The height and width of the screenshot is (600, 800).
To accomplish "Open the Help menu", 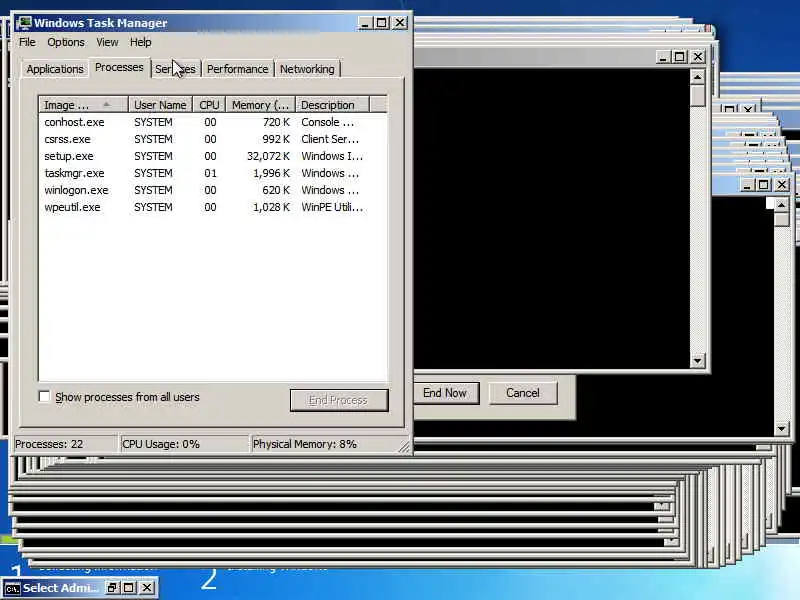I will tap(140, 42).
